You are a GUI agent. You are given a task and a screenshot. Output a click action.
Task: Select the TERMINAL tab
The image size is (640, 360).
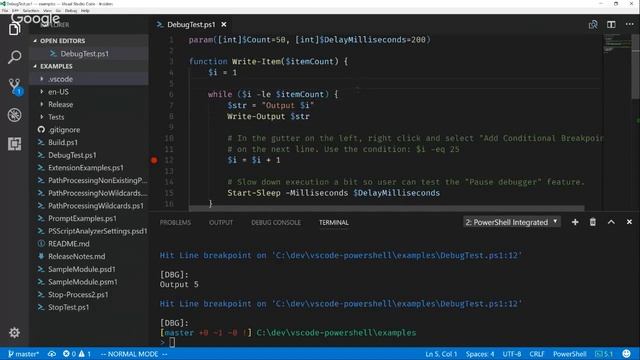point(334,222)
